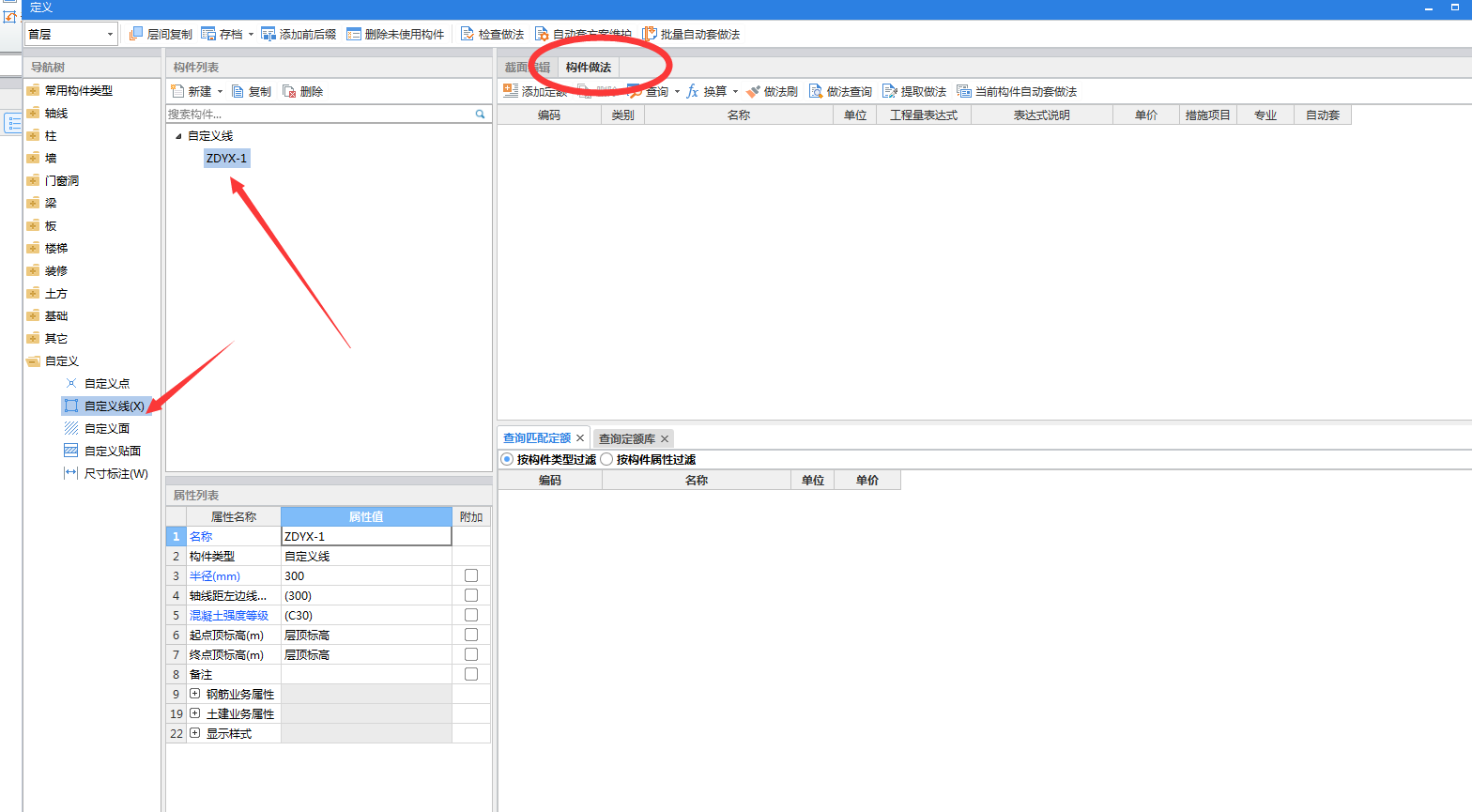Screen dimensions: 1472x812
Task: Switch to the 查询定额库 tab
Action: click(627, 438)
